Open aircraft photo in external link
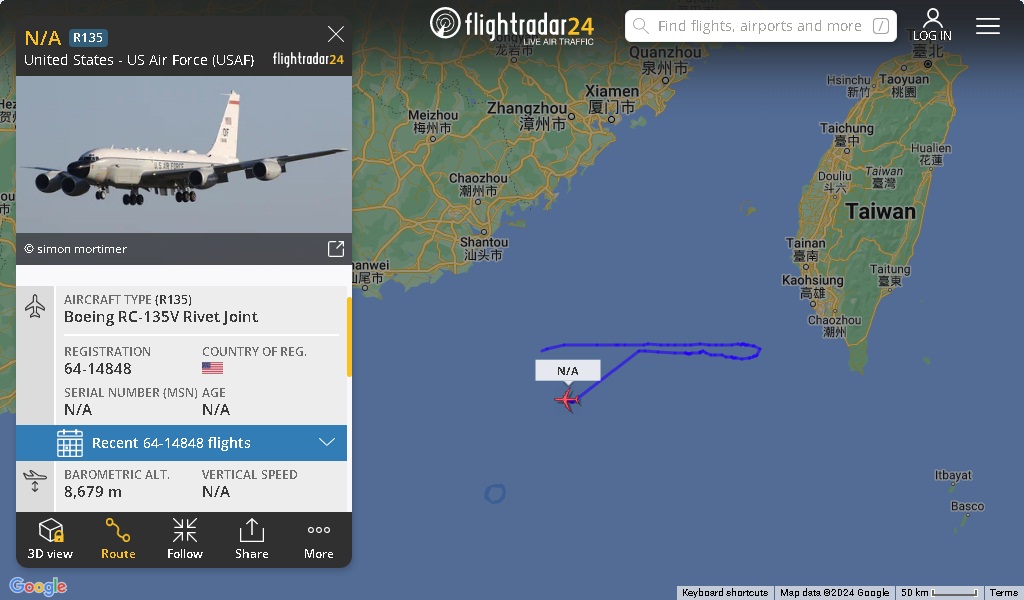The height and width of the screenshot is (600, 1024). [x=336, y=249]
